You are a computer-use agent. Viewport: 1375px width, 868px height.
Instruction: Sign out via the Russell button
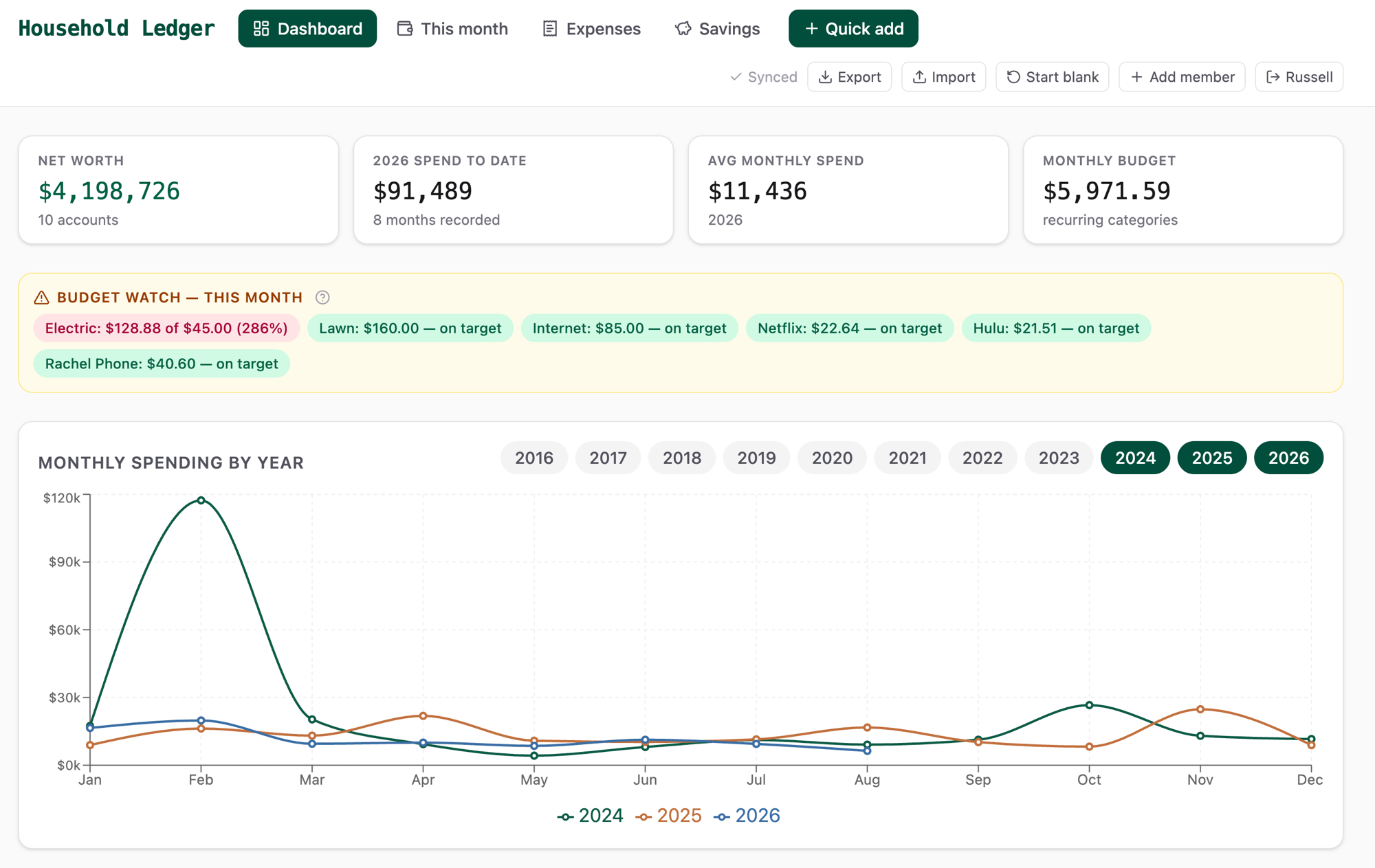pyautogui.click(x=1299, y=77)
